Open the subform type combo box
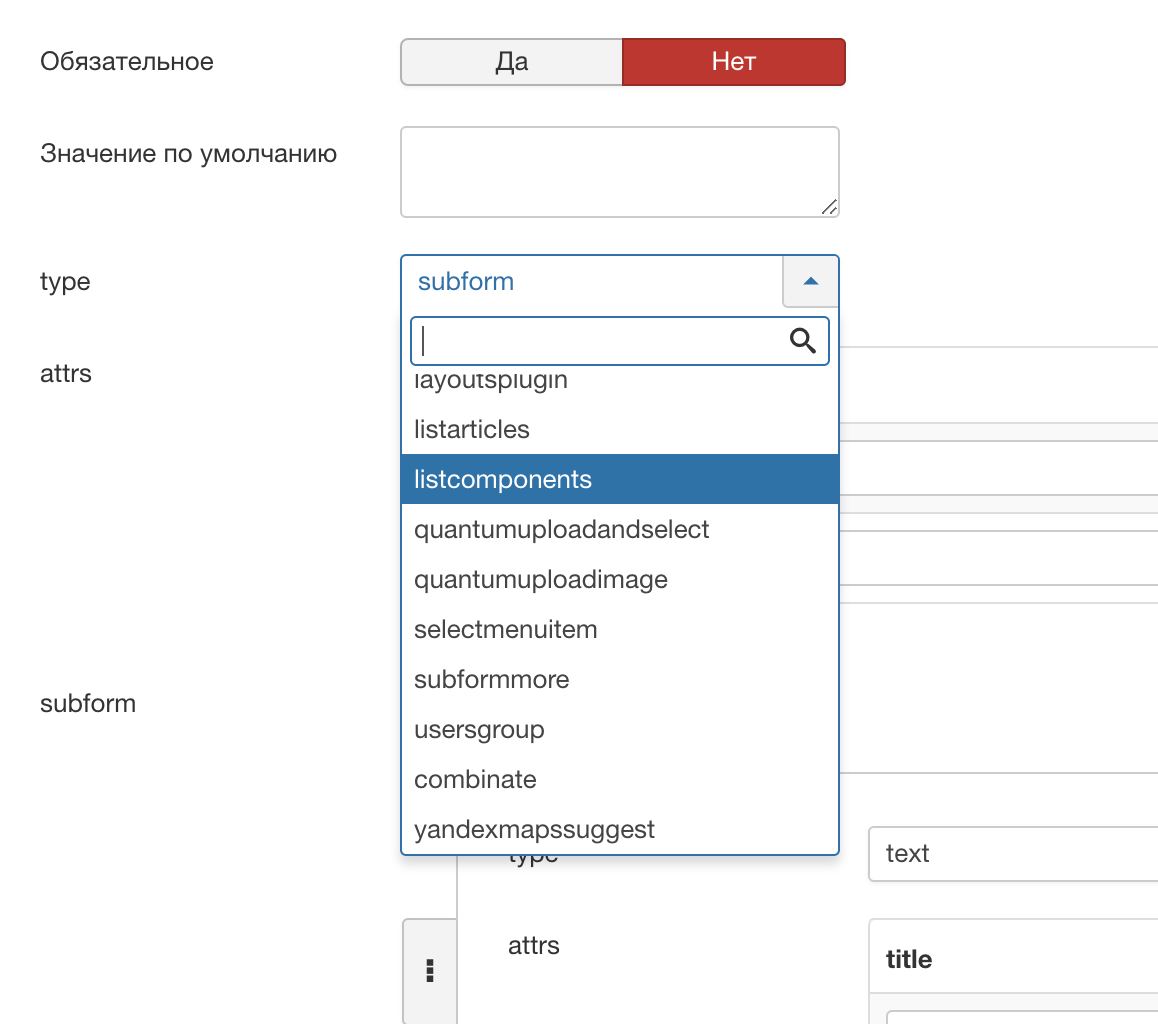Viewport: 1158px width, 1024px height. (x=619, y=281)
